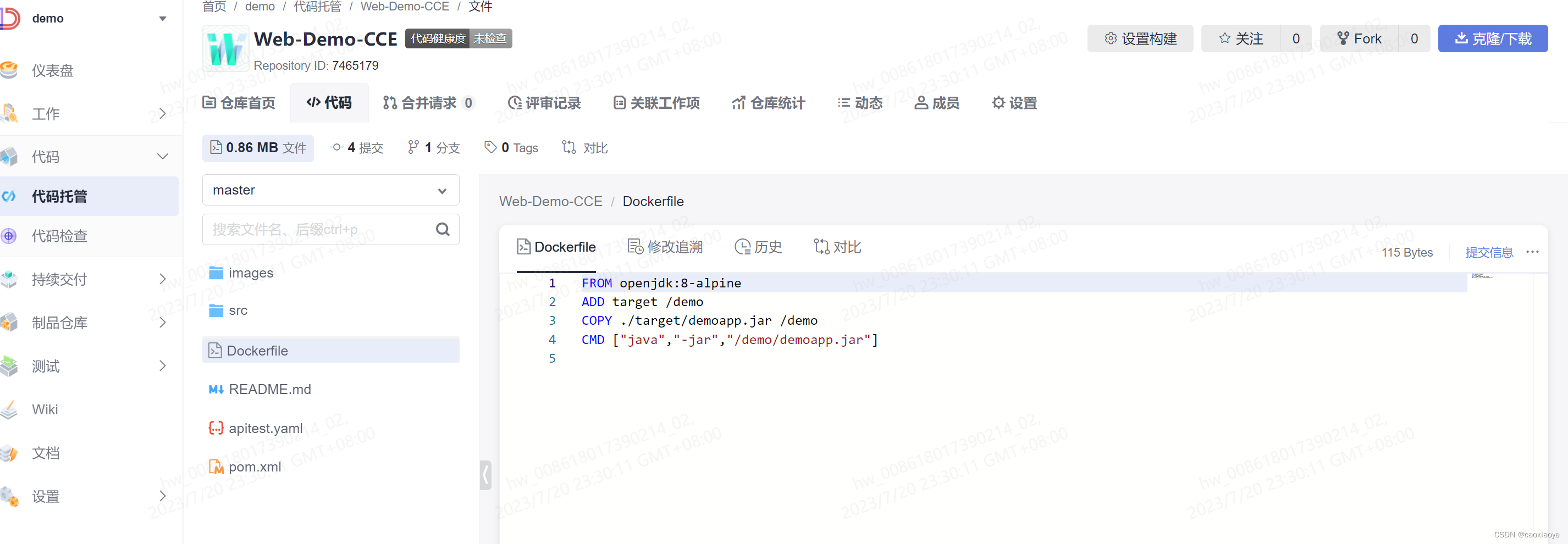Open the 动态 tab

[x=859, y=103]
